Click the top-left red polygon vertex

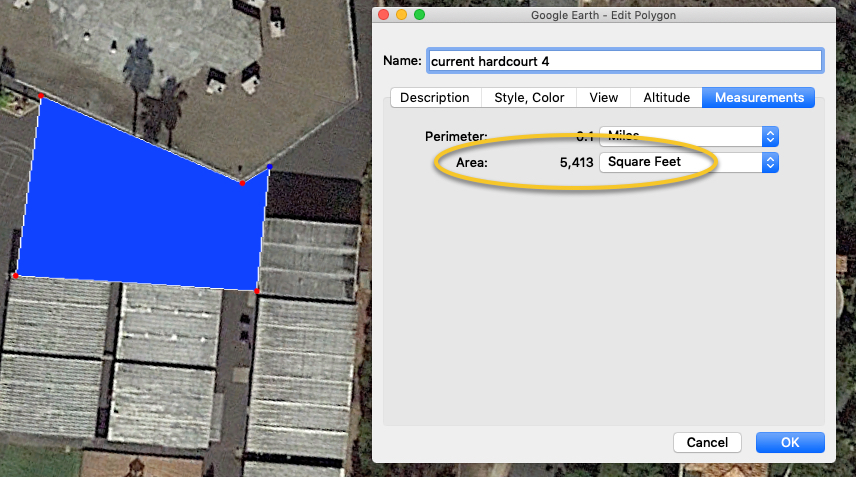pos(40,96)
